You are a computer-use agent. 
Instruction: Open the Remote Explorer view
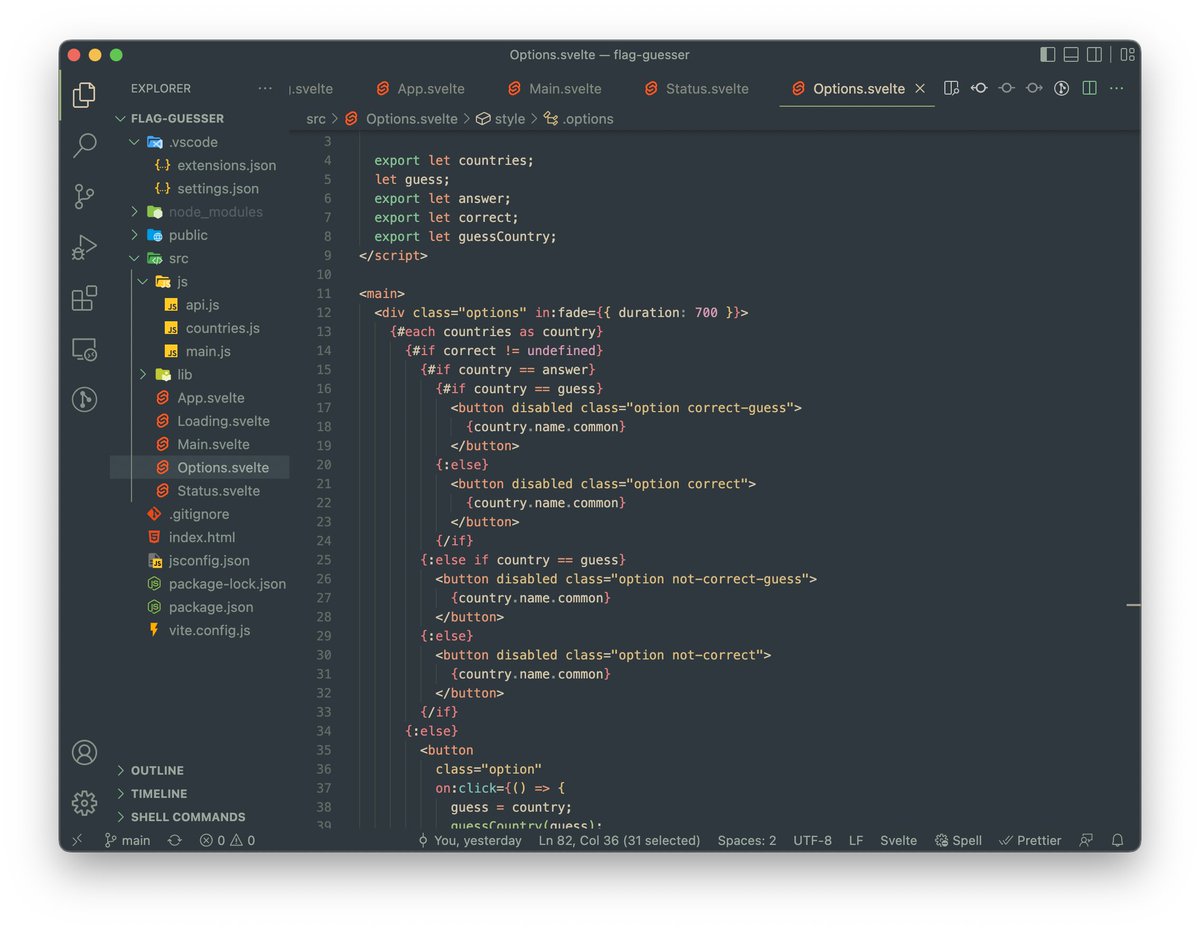(x=85, y=350)
